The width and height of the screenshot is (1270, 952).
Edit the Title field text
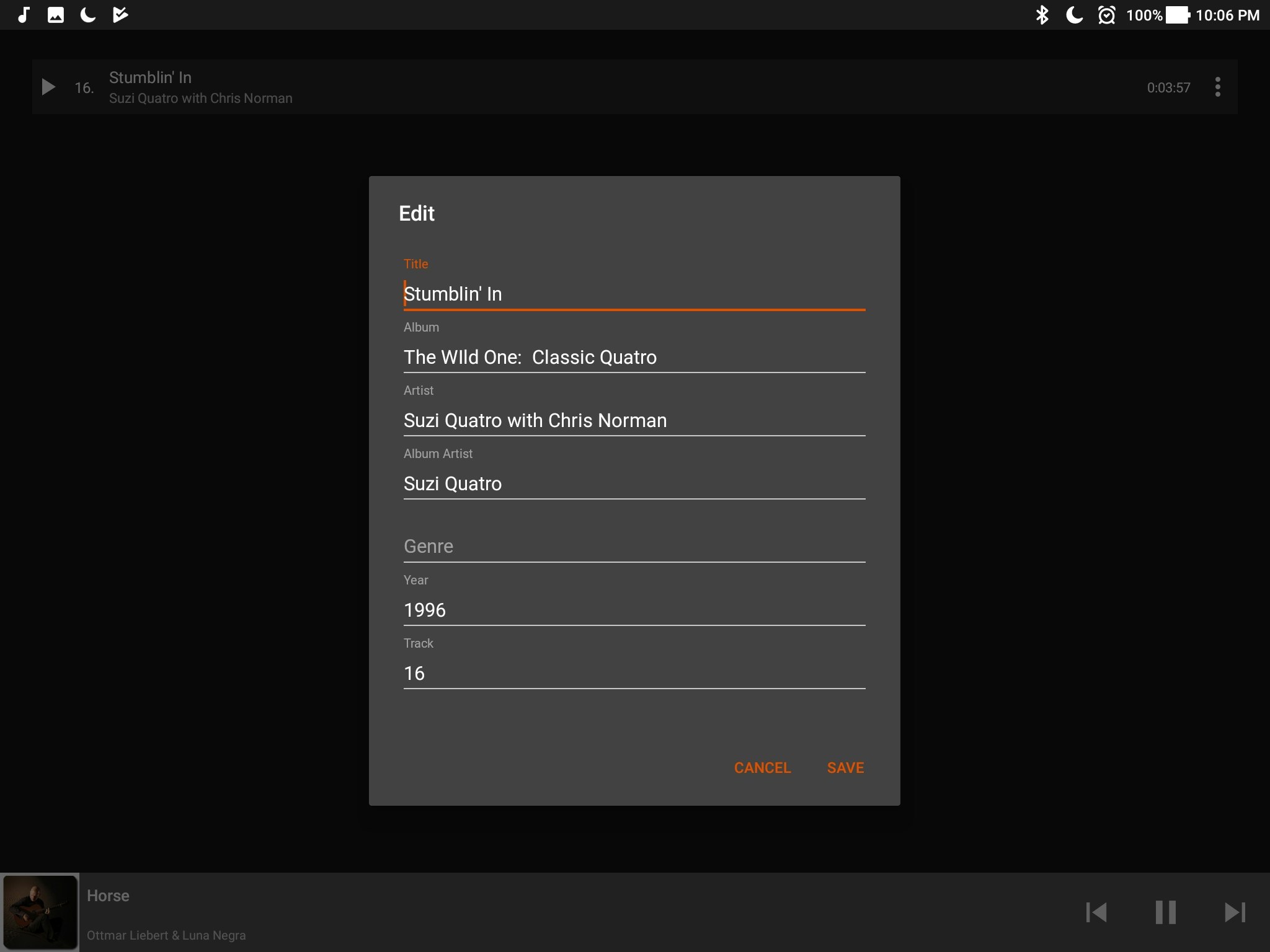633,294
